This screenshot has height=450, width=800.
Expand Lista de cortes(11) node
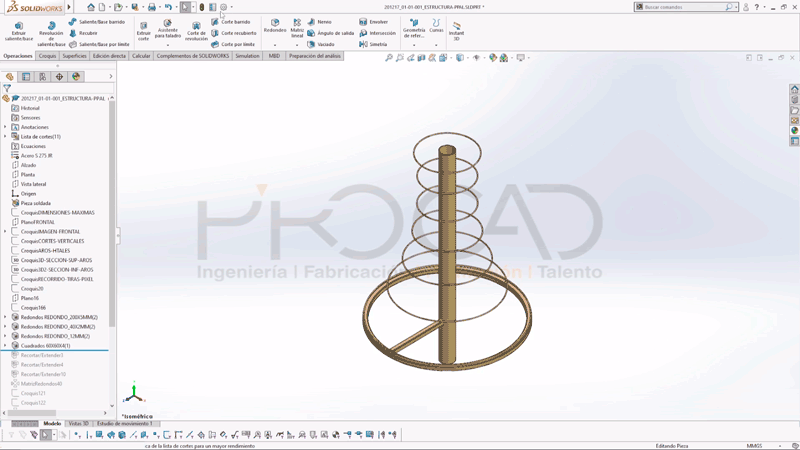(x=5, y=137)
